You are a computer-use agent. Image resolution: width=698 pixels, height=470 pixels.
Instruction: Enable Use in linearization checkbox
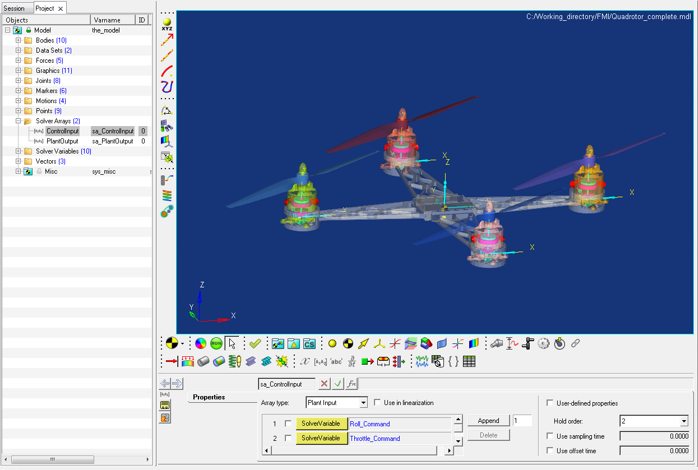tap(377, 403)
